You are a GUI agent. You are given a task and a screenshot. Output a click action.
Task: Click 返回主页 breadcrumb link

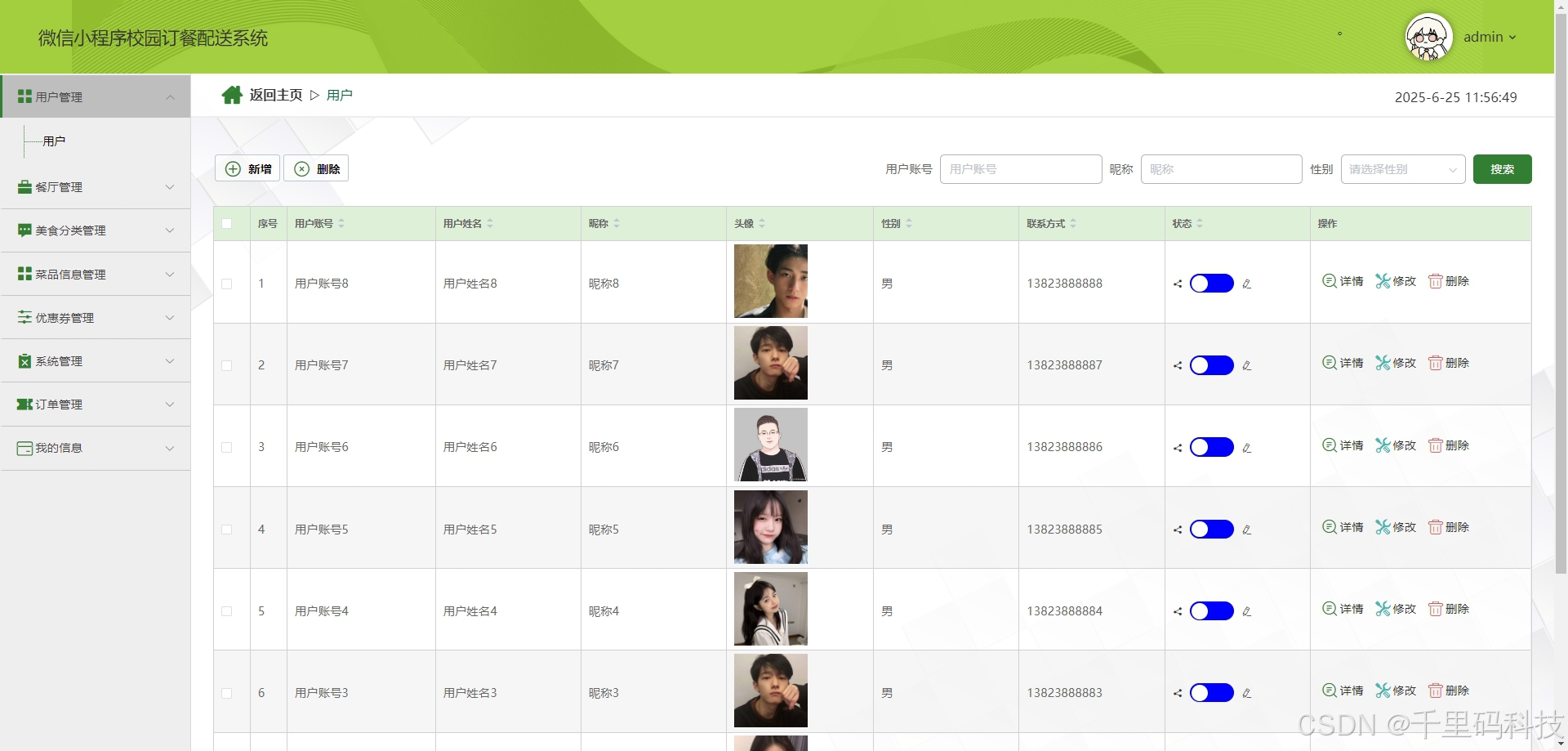tap(276, 95)
